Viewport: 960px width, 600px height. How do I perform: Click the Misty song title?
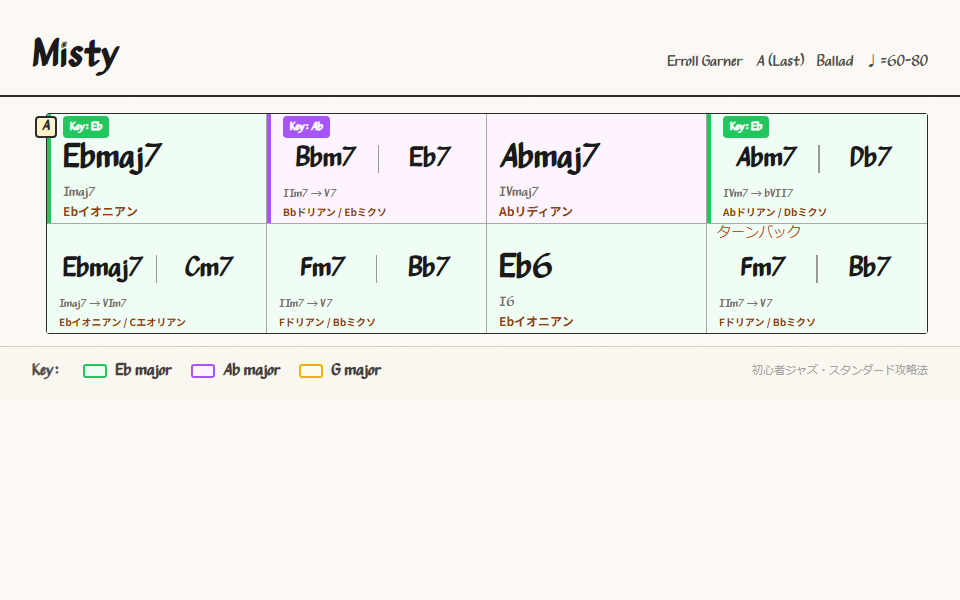tap(76, 54)
